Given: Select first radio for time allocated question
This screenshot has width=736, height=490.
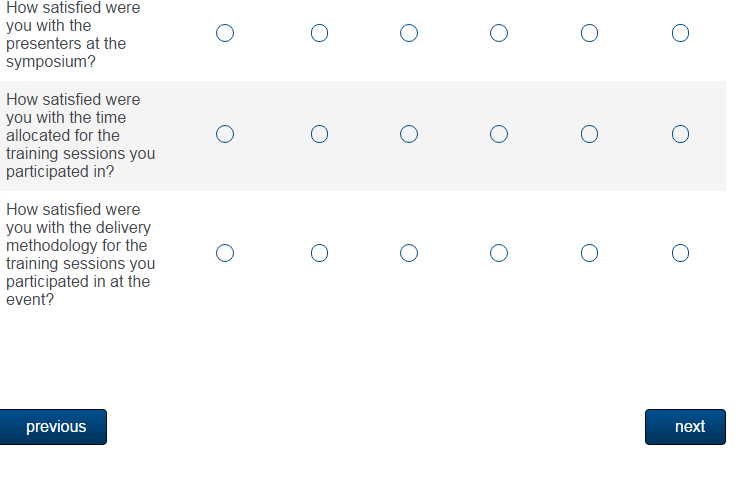Looking at the screenshot, I should (225, 134).
